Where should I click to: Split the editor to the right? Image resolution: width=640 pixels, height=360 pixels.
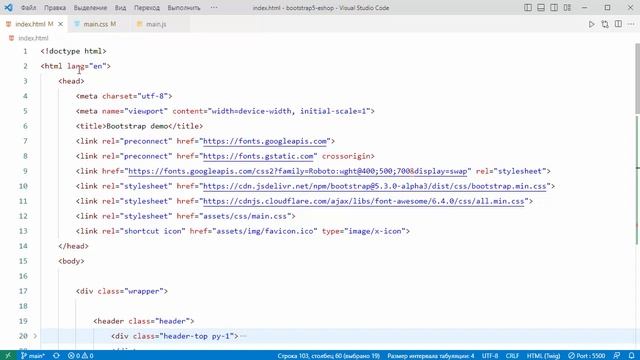coord(618,24)
